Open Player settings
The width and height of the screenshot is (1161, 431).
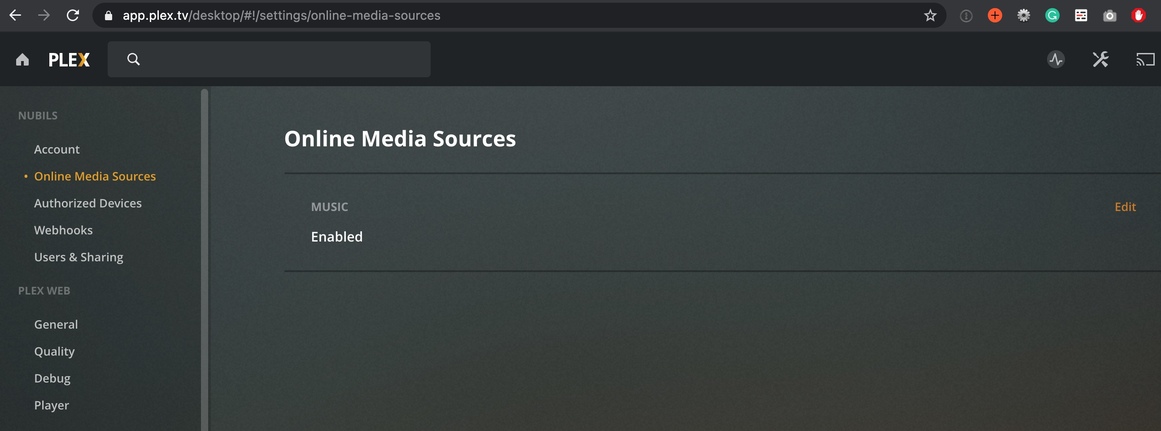coord(51,405)
